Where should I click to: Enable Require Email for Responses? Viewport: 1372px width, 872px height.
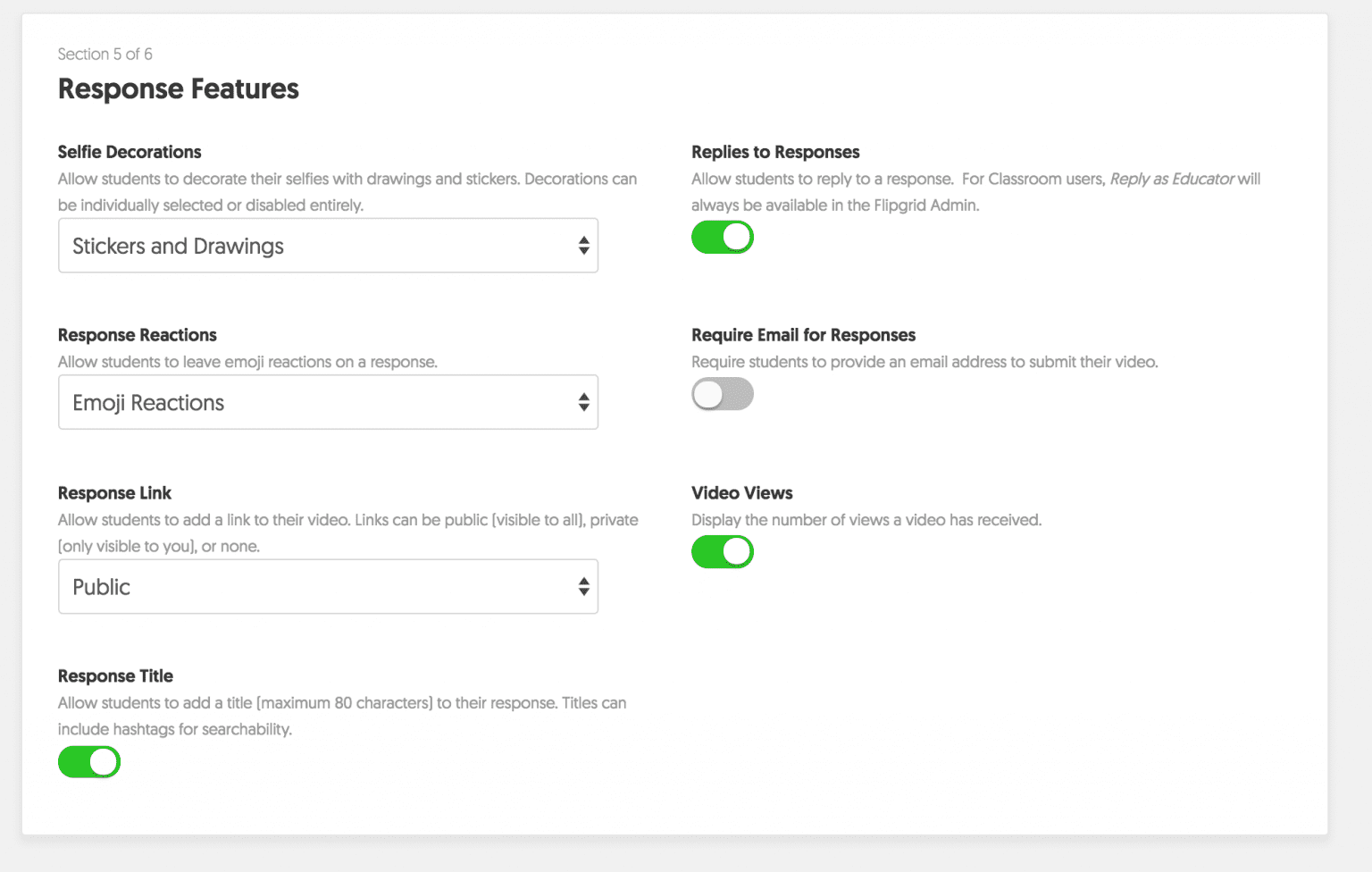(722, 393)
